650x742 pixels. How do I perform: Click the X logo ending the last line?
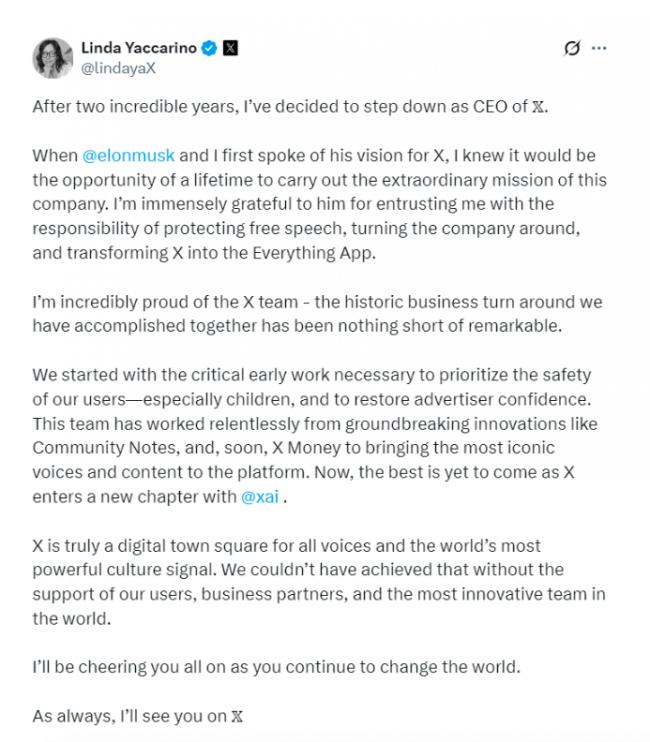[x=237, y=716]
